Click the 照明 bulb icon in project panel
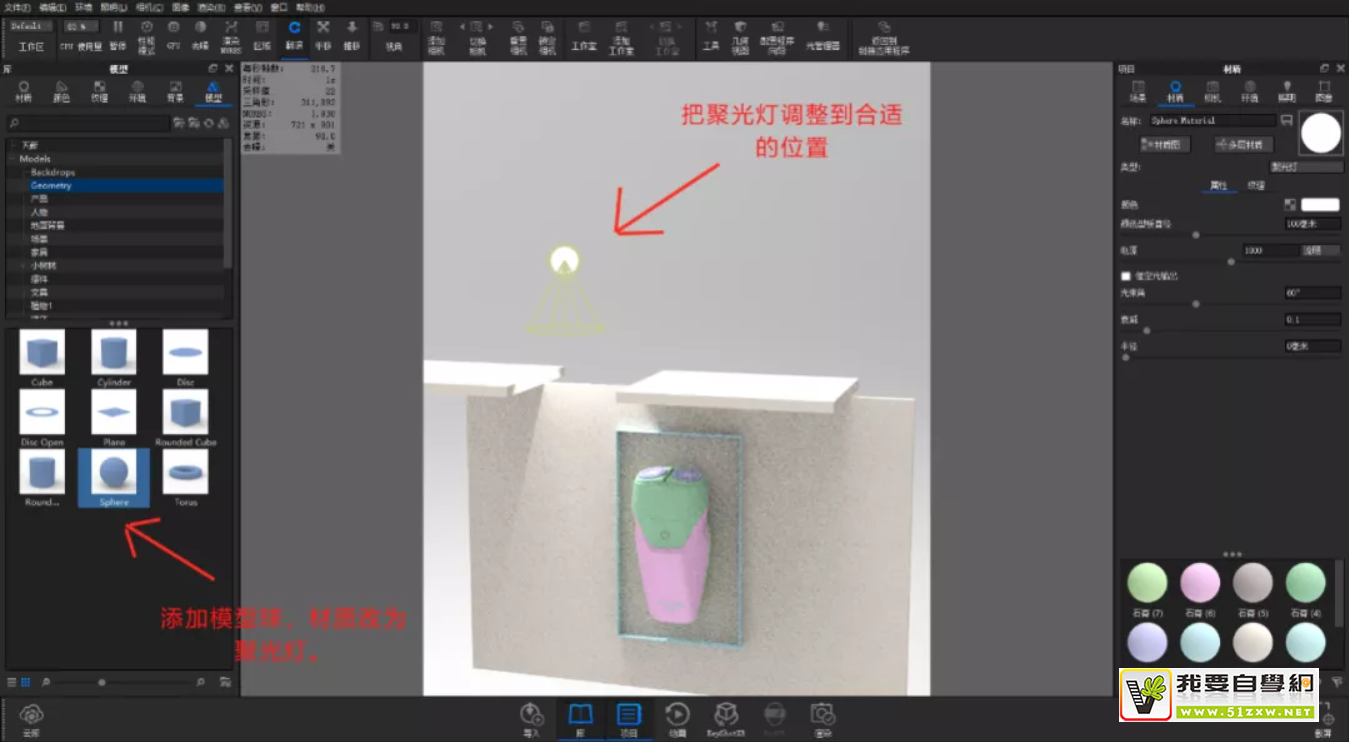The width and height of the screenshot is (1349, 742). pyautogui.click(x=1287, y=90)
